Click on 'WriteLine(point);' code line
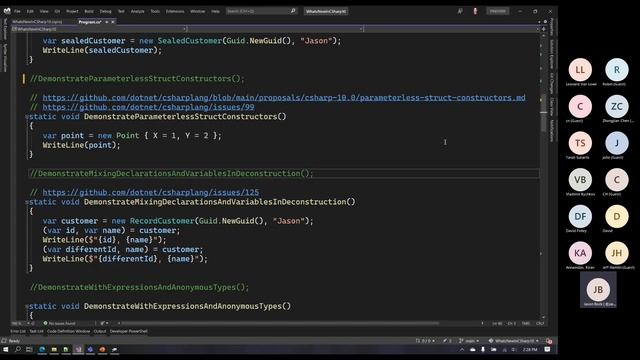This screenshot has width=640, height=360. pyautogui.click(x=81, y=145)
